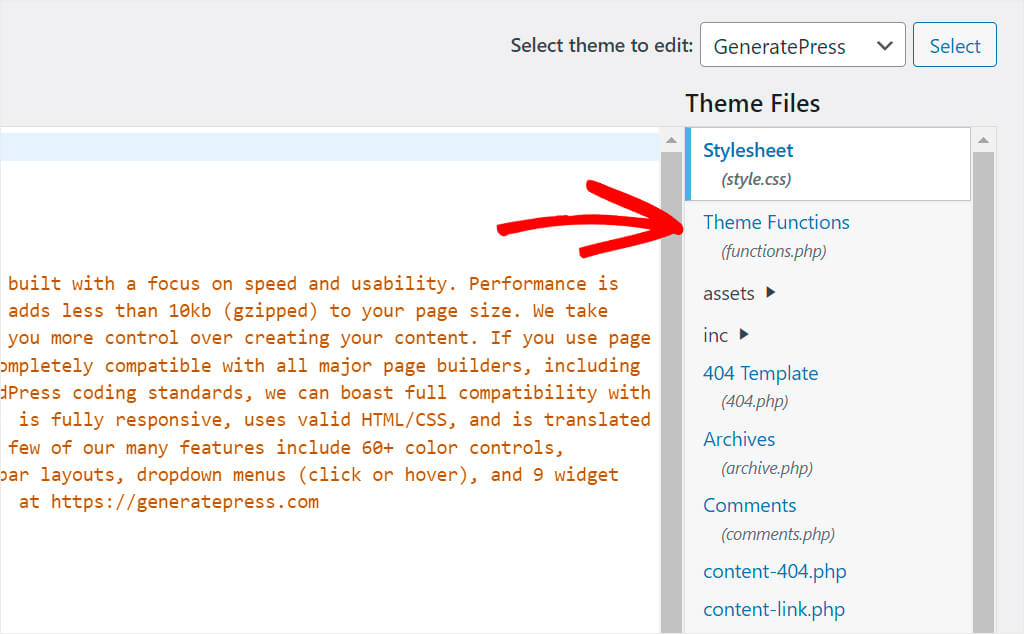This screenshot has height=634, width=1024.
Task: Click the Select button
Action: pyautogui.click(x=954, y=45)
